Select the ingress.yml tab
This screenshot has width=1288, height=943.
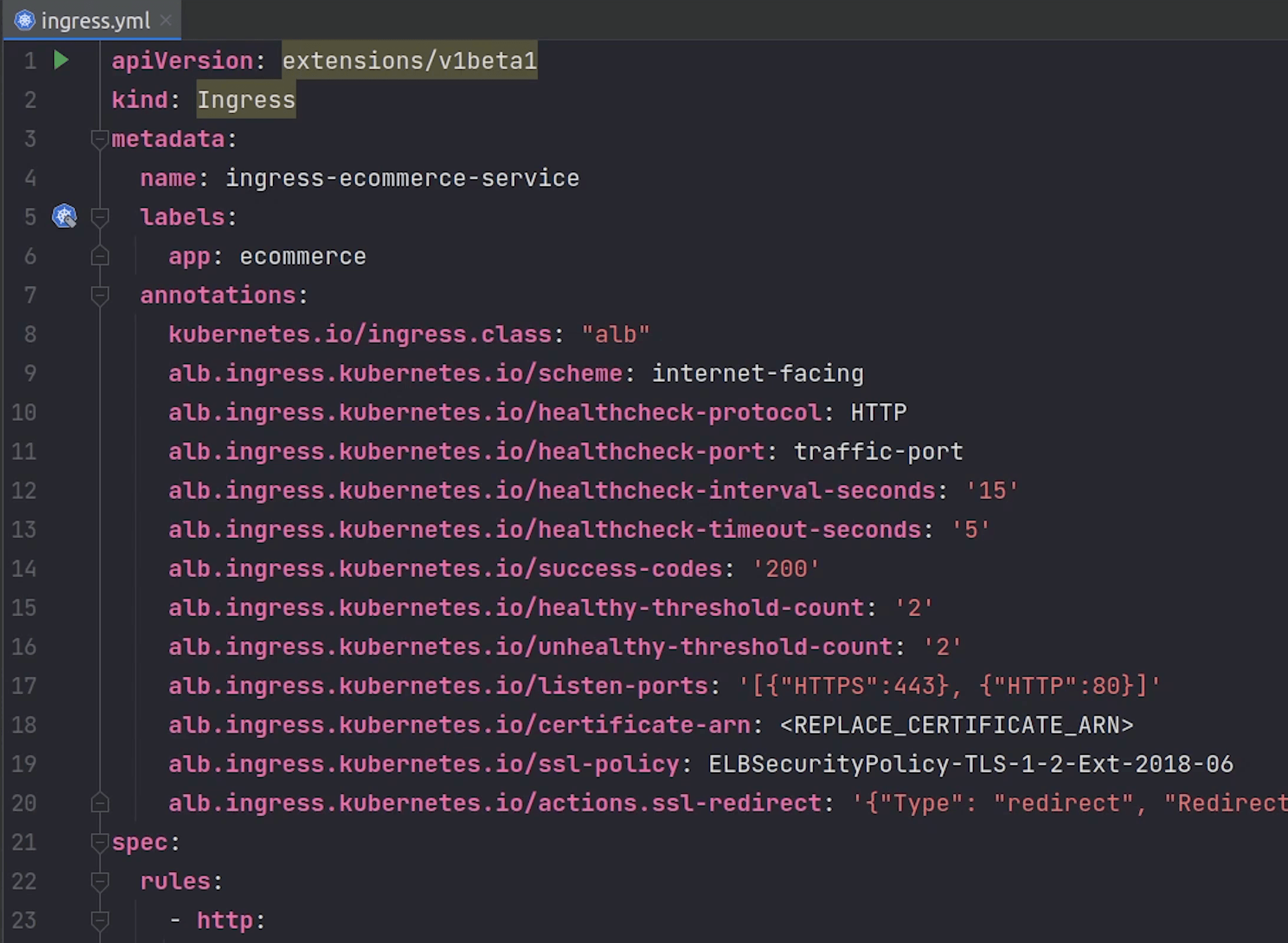(x=95, y=21)
